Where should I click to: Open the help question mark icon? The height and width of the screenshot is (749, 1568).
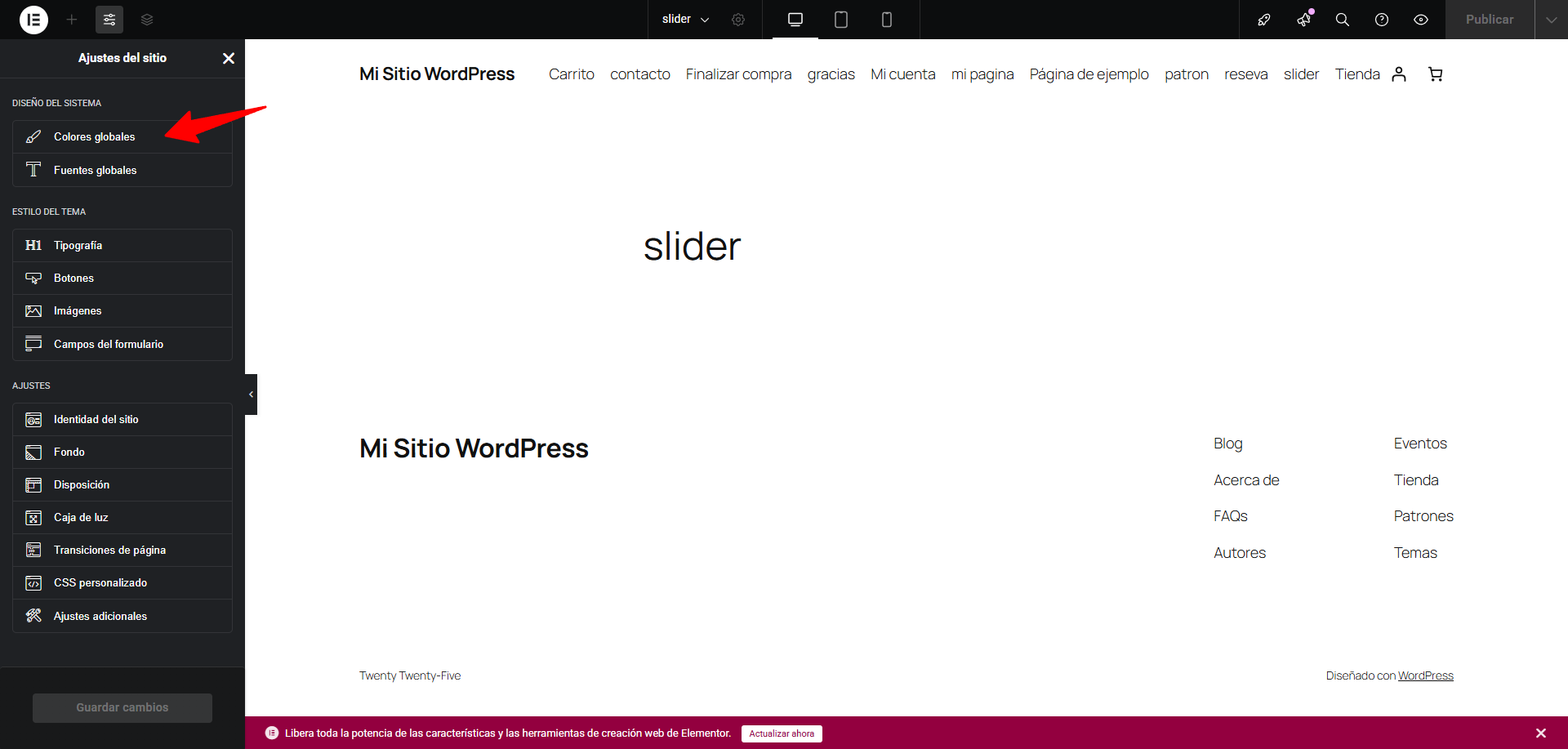click(x=1382, y=20)
